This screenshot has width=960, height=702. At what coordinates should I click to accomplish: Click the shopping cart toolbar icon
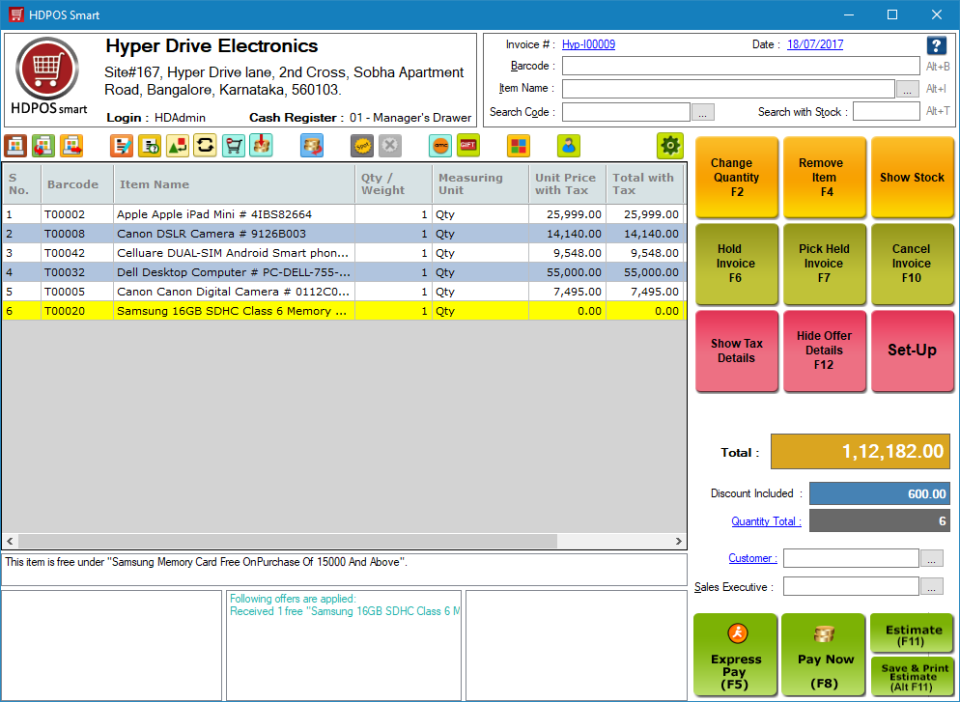[x=233, y=146]
